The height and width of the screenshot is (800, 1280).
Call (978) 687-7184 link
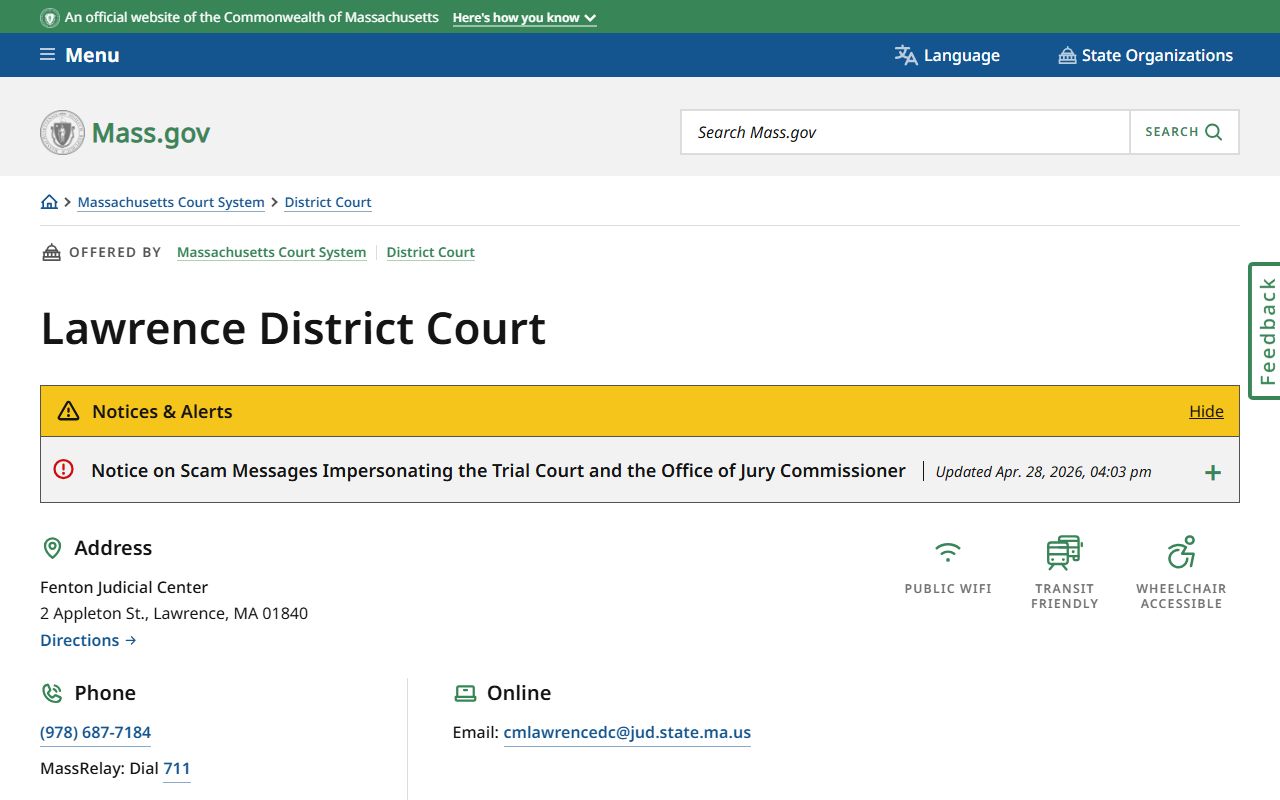click(95, 732)
